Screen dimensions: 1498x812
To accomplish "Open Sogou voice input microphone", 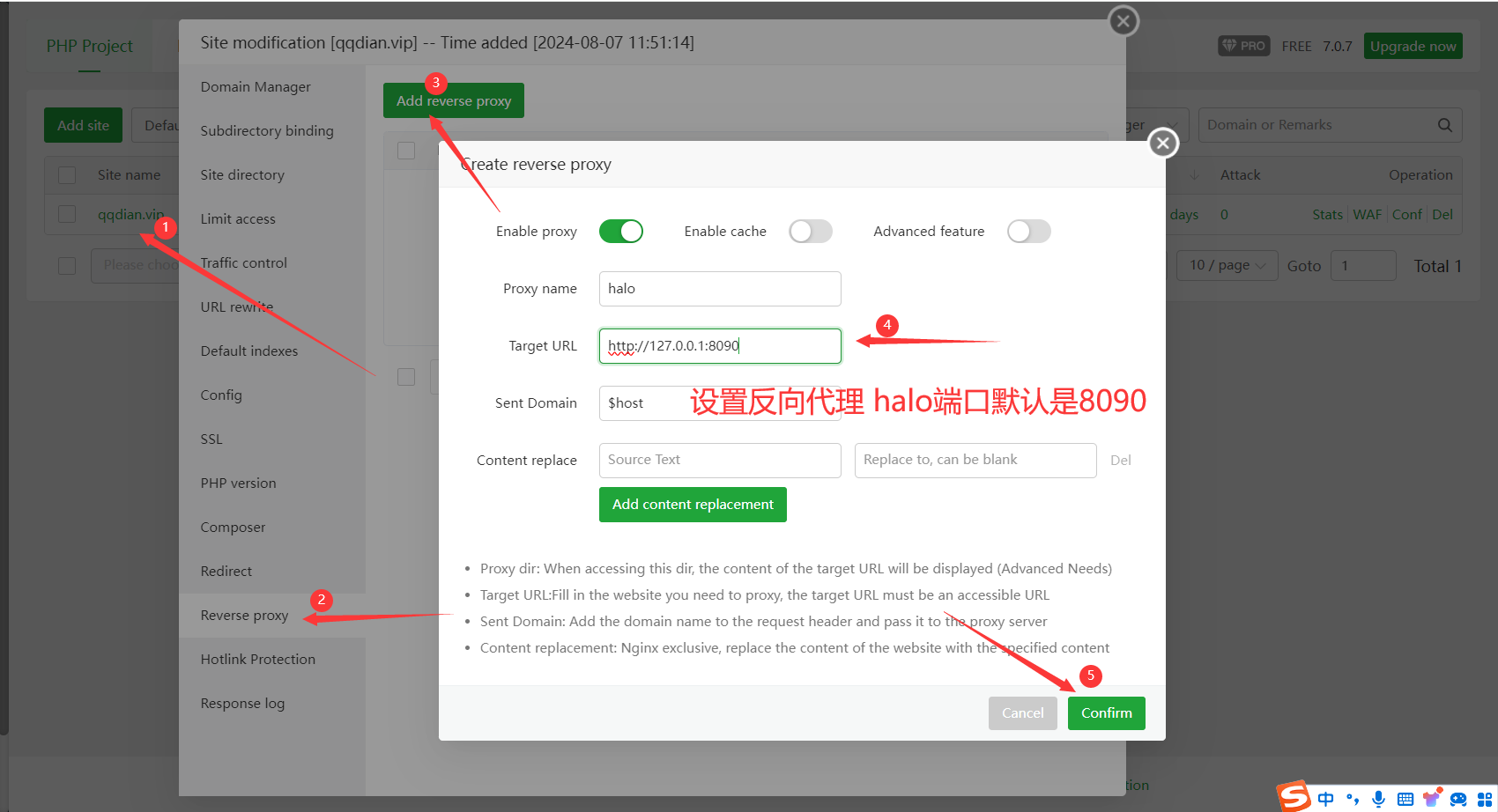I will click(1379, 799).
